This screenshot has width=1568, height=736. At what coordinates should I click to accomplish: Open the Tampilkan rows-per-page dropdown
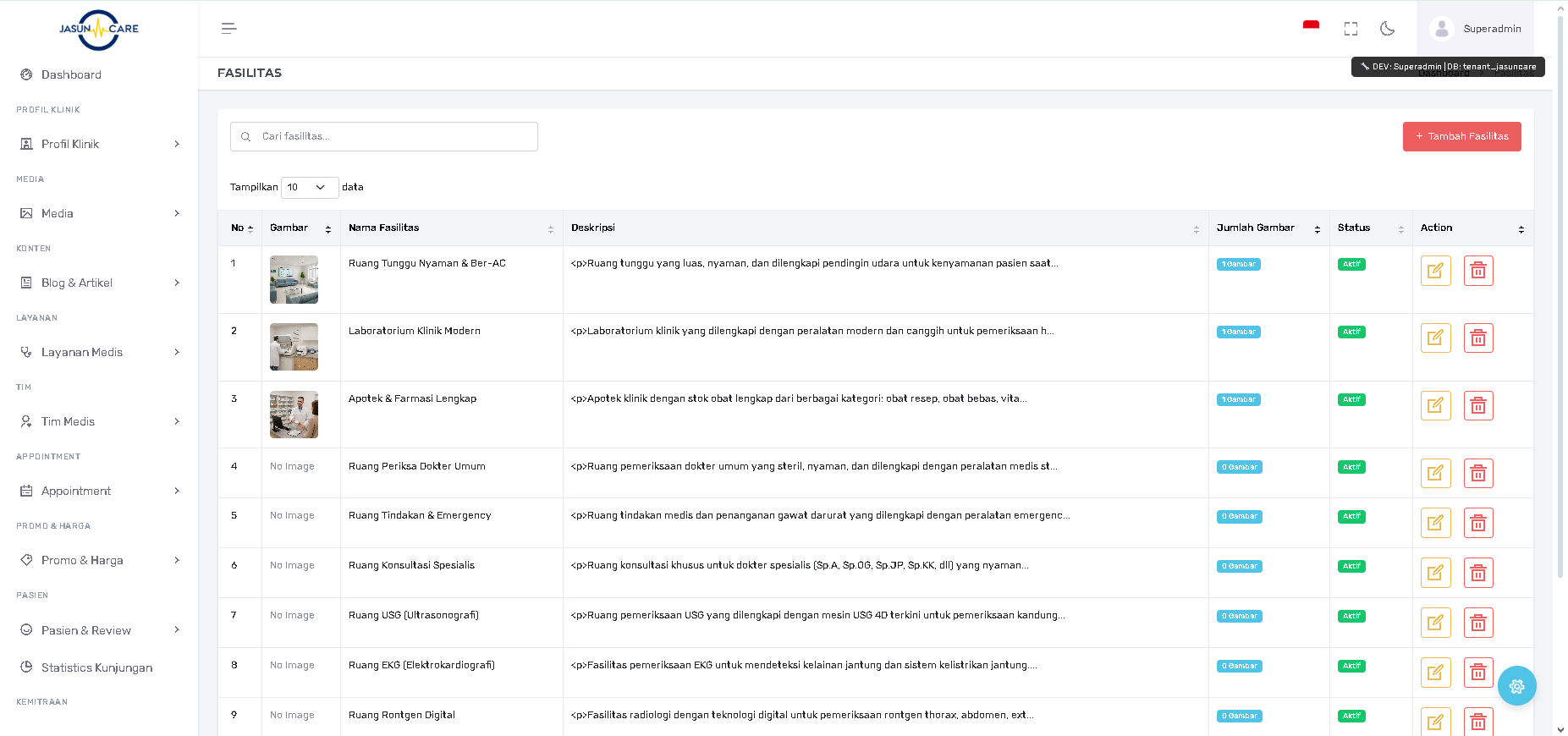pos(309,187)
